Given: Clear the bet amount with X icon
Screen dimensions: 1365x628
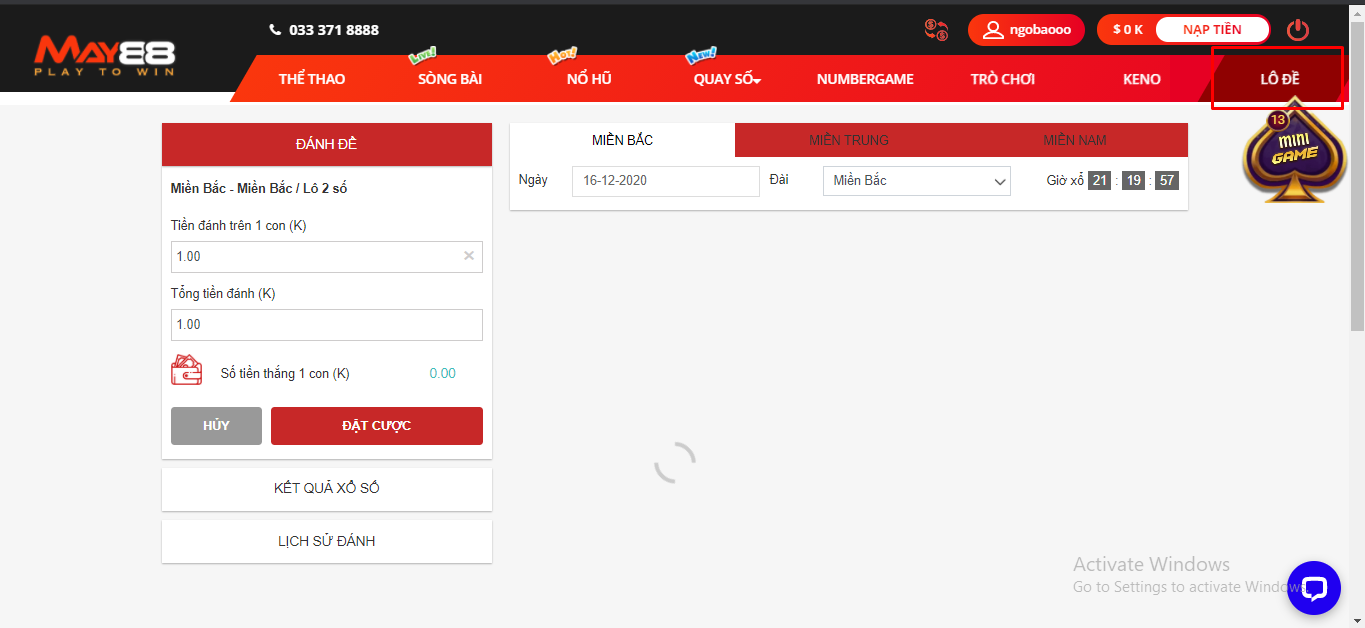Looking at the screenshot, I should [468, 256].
